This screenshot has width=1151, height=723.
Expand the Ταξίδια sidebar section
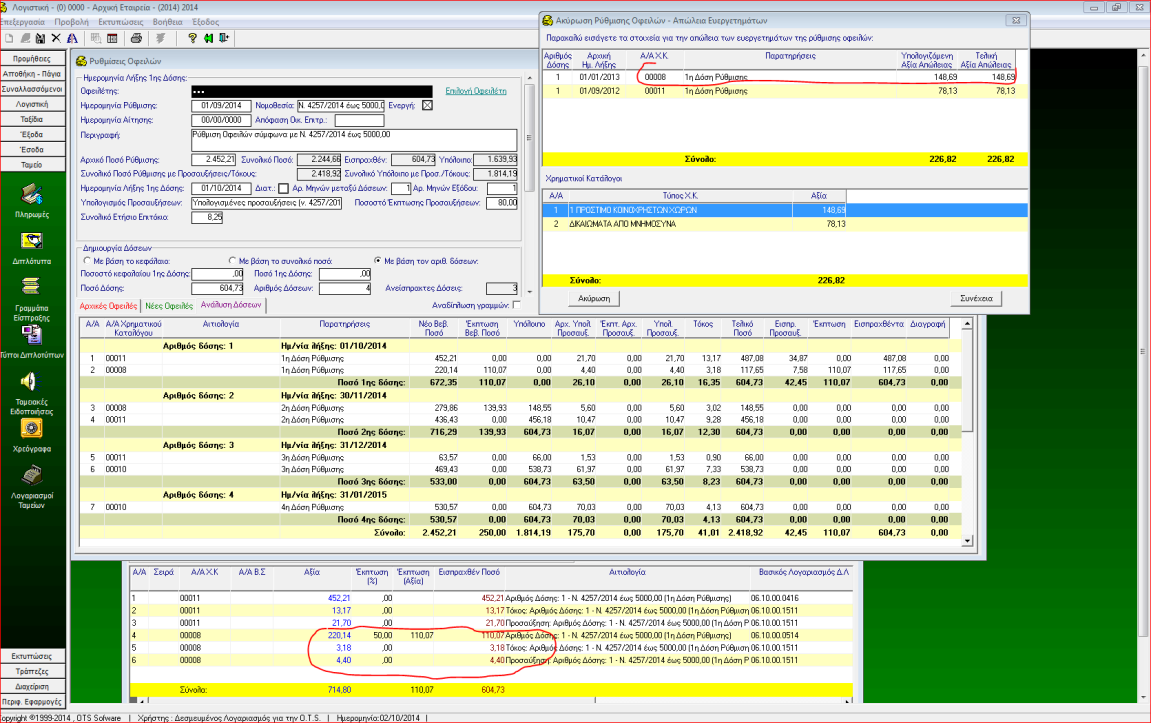(x=32, y=120)
